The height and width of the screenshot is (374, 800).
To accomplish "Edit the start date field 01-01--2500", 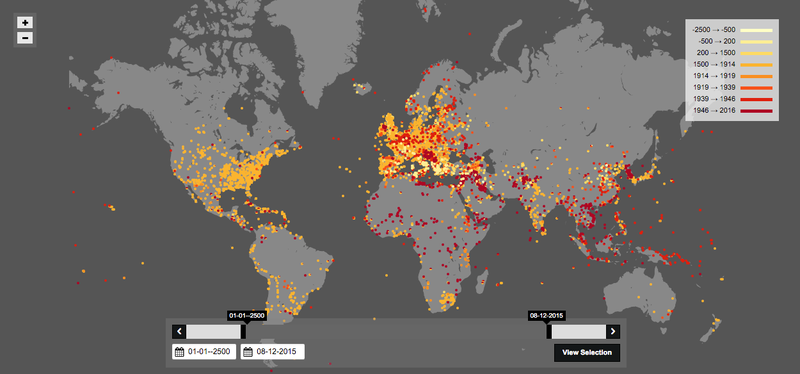I will (204, 352).
